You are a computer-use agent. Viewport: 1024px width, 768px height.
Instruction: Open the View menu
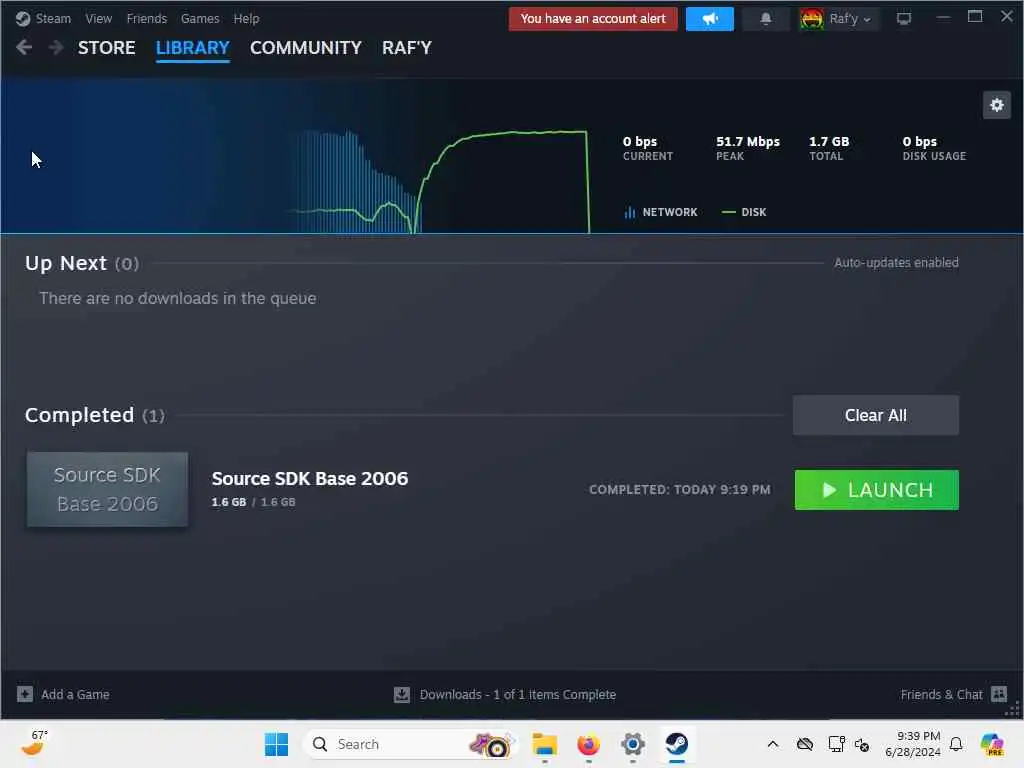pos(99,18)
